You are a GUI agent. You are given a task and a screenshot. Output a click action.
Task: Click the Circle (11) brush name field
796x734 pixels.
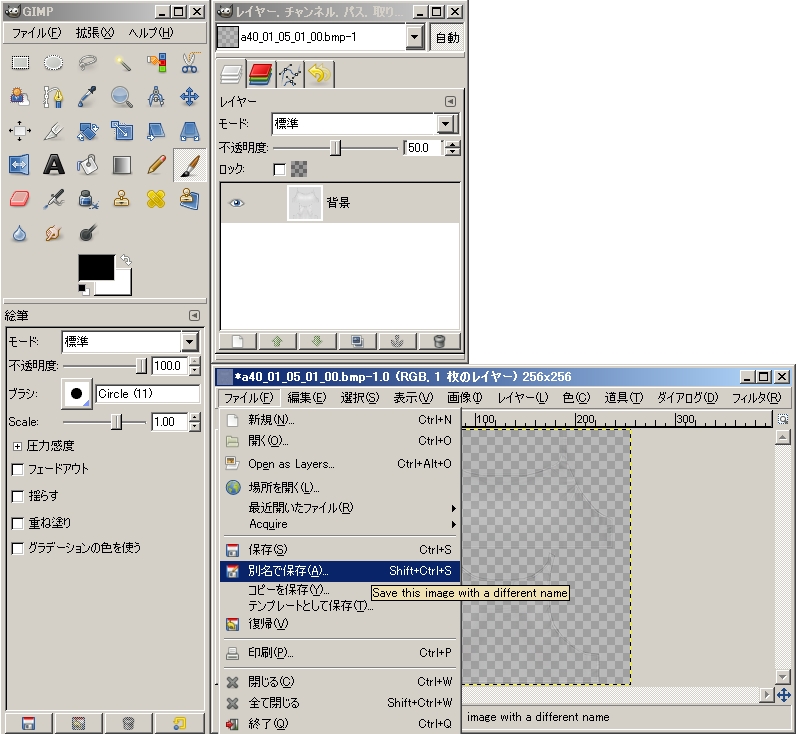tap(148, 394)
